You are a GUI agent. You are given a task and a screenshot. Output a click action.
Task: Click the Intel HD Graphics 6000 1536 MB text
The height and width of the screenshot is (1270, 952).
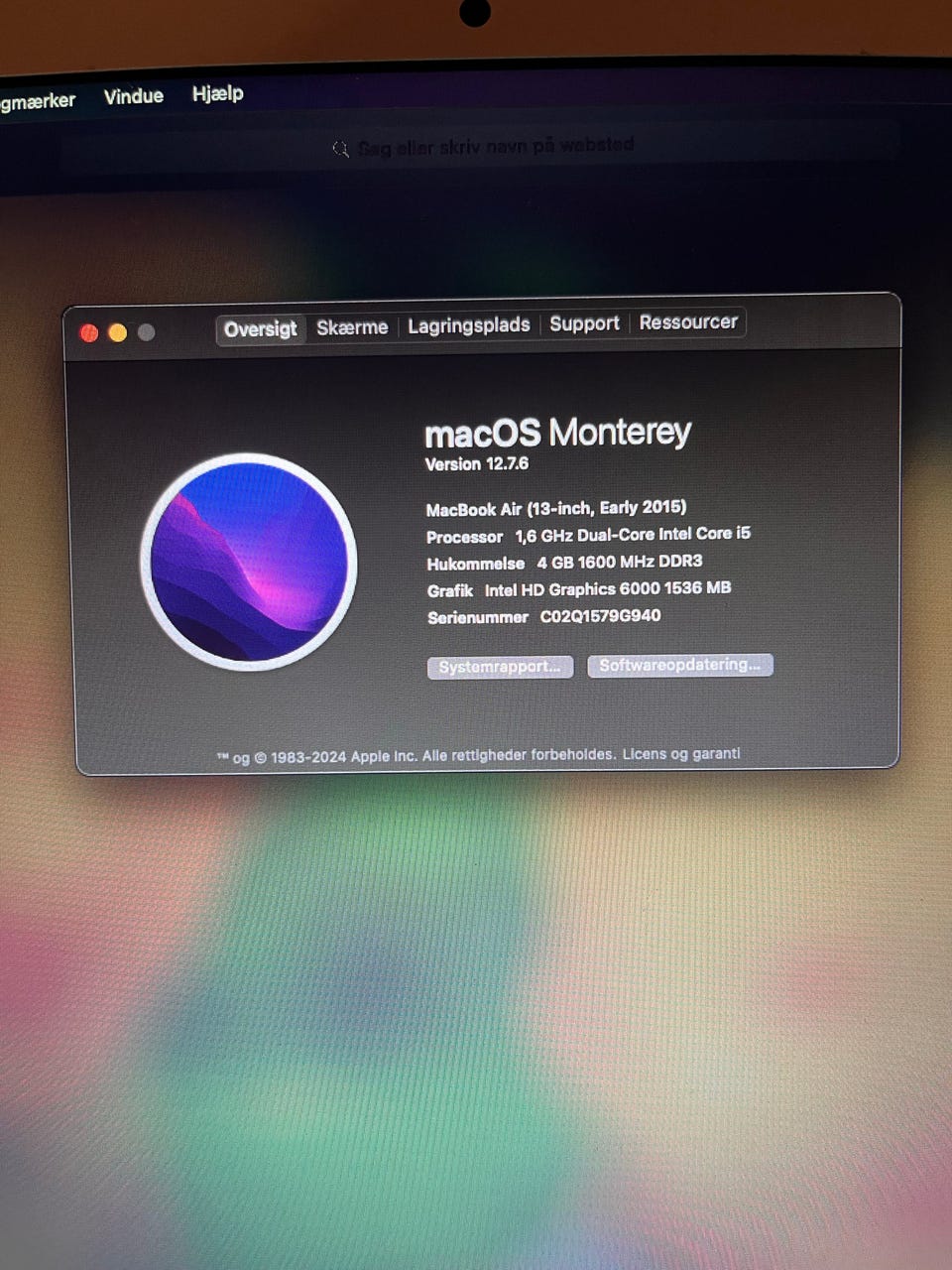(x=608, y=588)
